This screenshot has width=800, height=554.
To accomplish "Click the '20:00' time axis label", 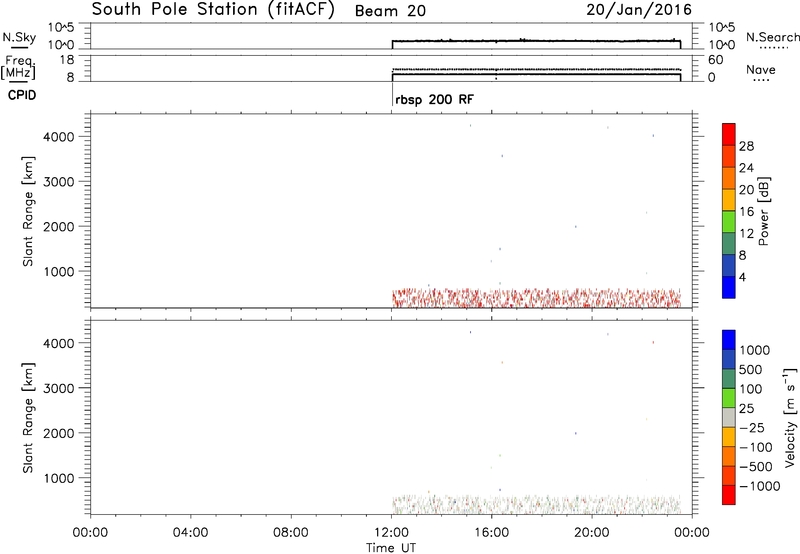I will tap(592, 532).
